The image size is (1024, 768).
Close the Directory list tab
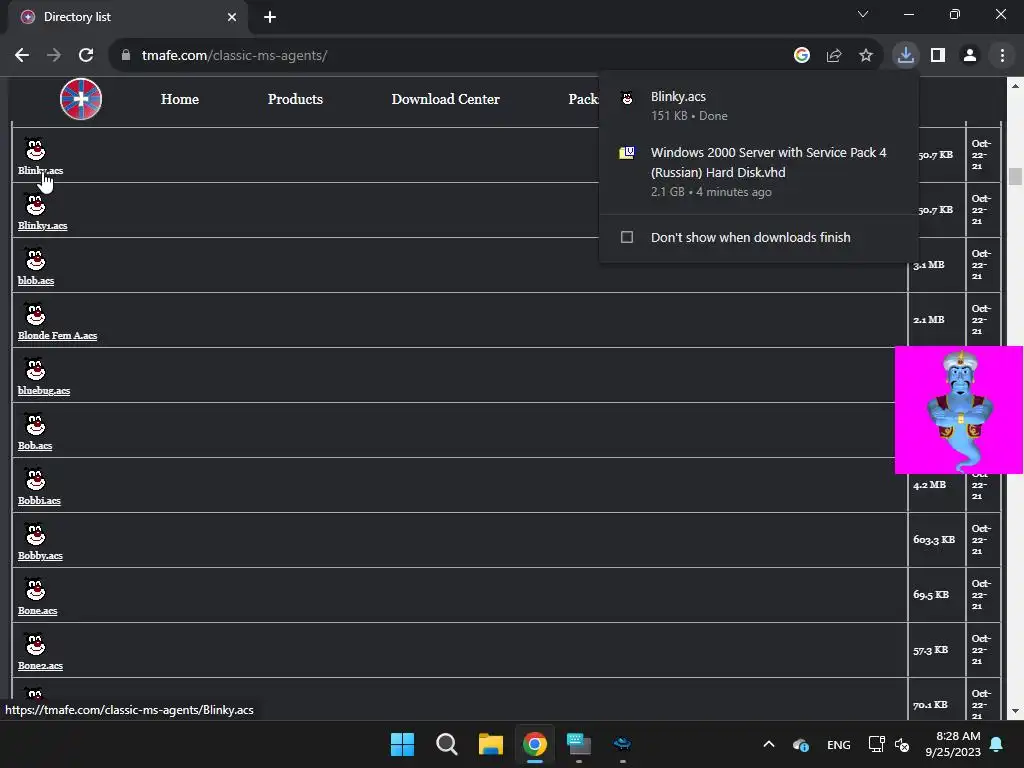232,17
